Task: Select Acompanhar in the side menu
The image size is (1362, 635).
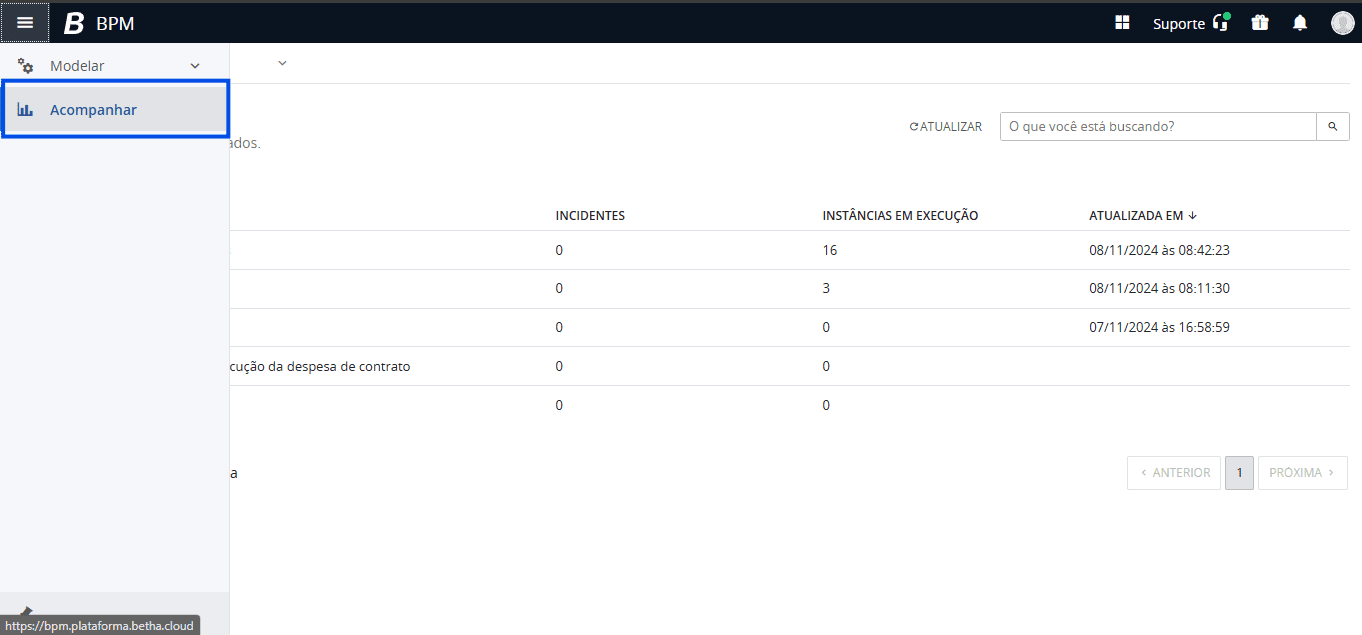Action: point(93,110)
